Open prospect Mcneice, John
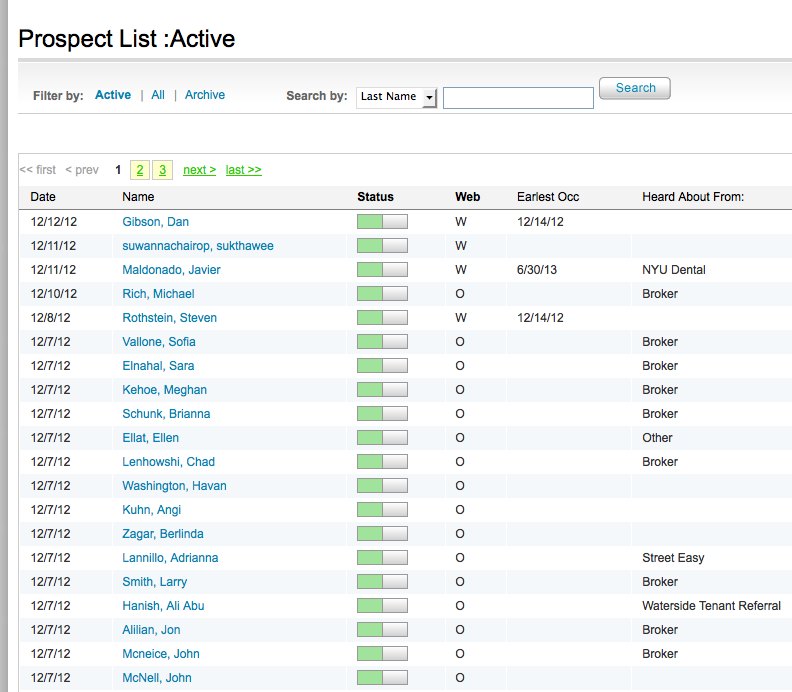Screen dimensions: 792x692 click(x=161, y=654)
